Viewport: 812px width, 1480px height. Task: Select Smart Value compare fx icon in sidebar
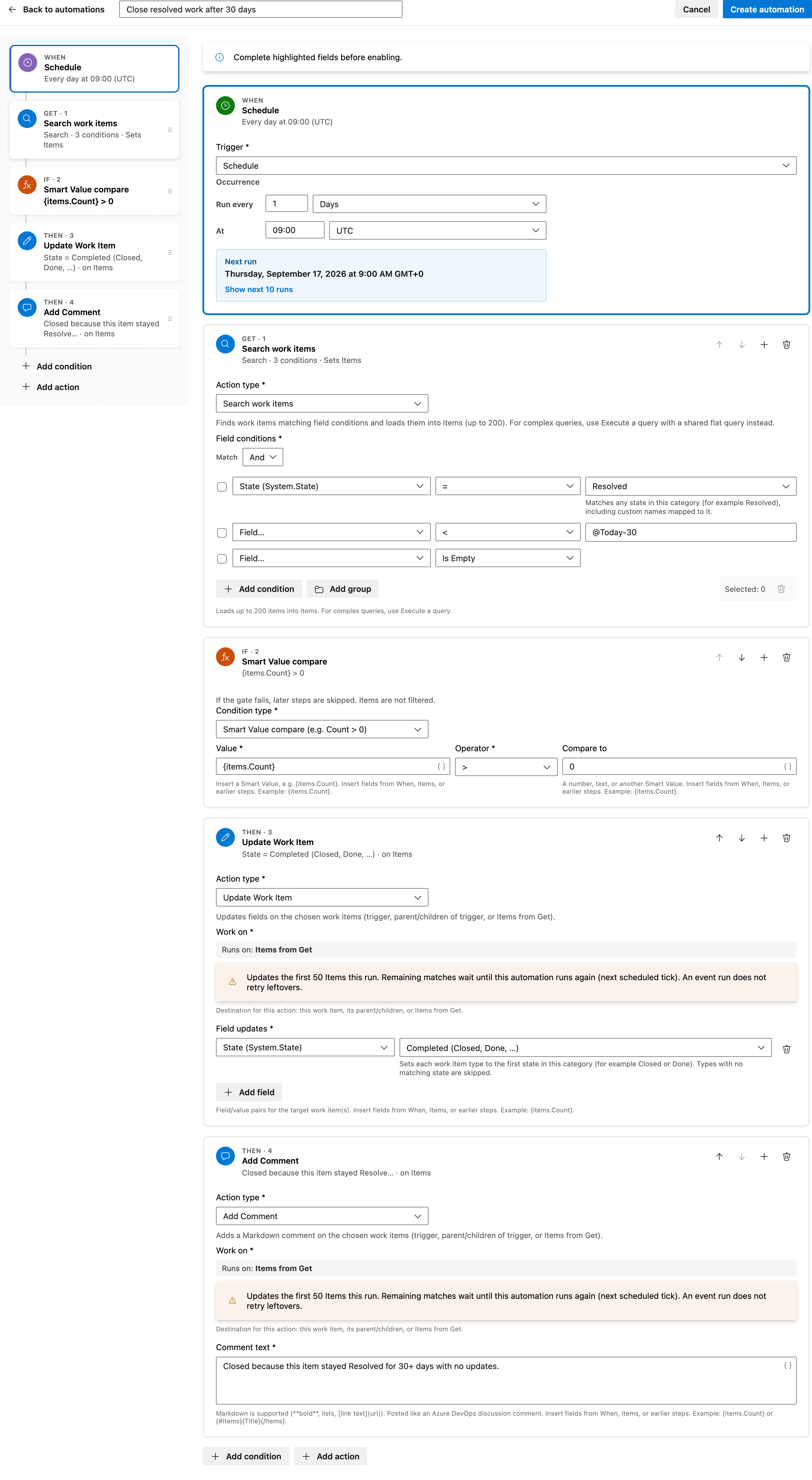point(27,185)
